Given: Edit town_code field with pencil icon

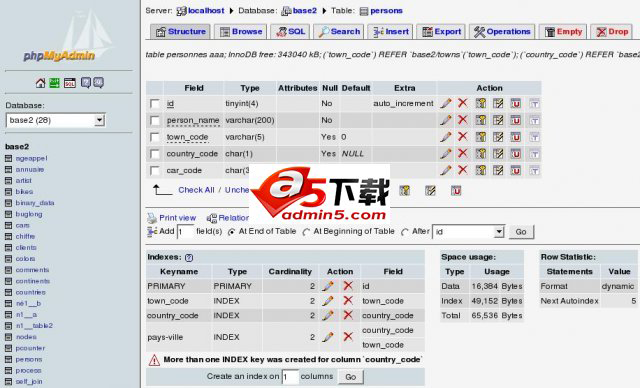Looking at the screenshot, I should coord(446,137).
